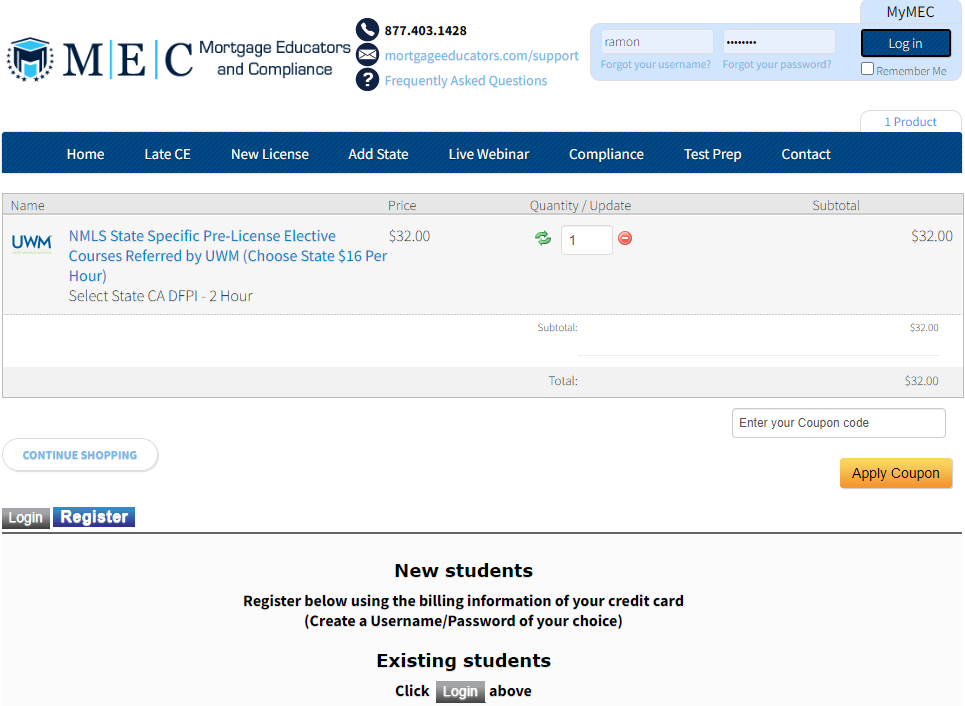965x706 pixels.
Task: Click the Price column header
Action: click(402, 205)
